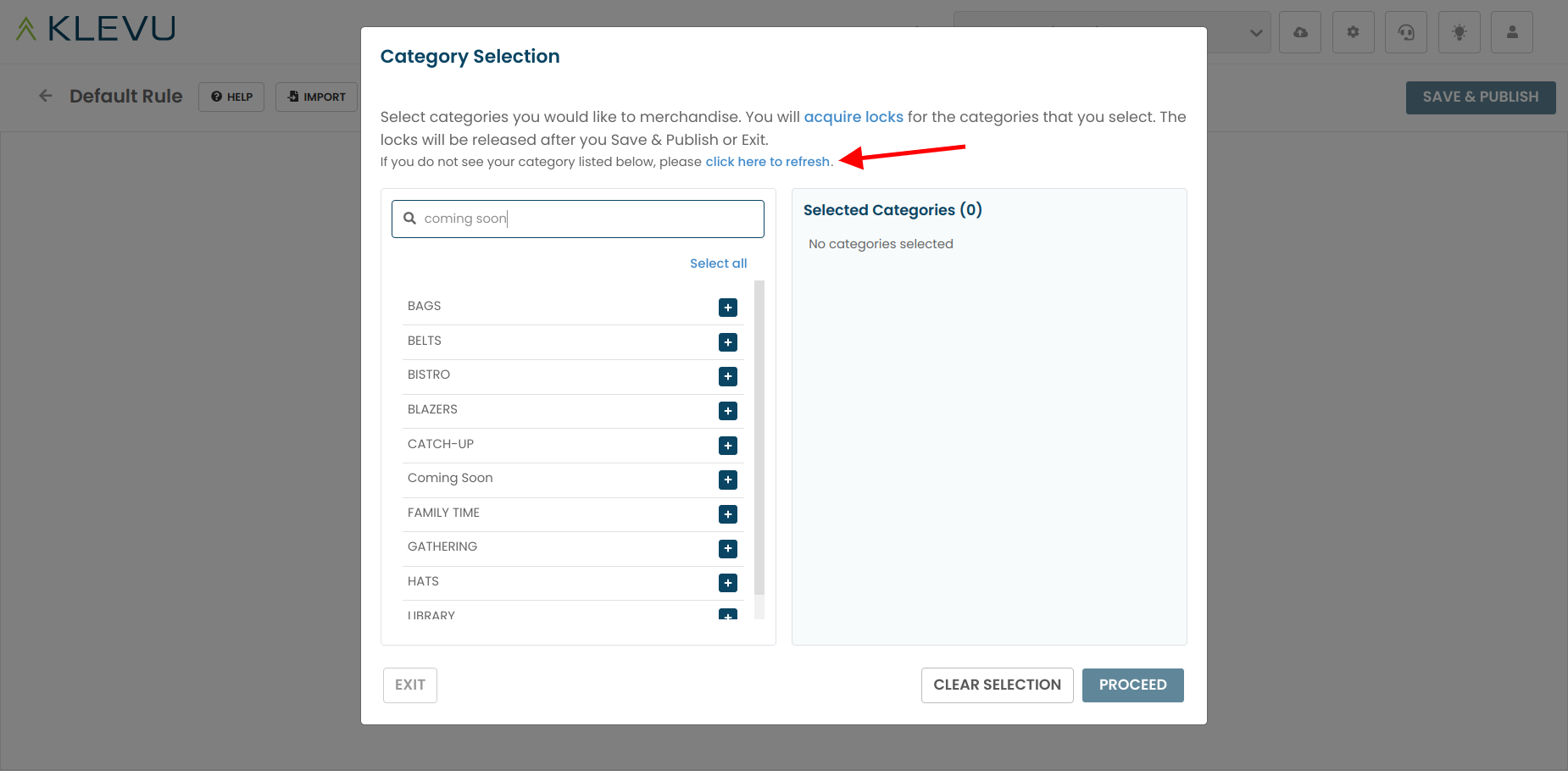Viewport: 1568px width, 771px height.
Task: Add the GATHERING category with plus icon
Action: tap(727, 549)
